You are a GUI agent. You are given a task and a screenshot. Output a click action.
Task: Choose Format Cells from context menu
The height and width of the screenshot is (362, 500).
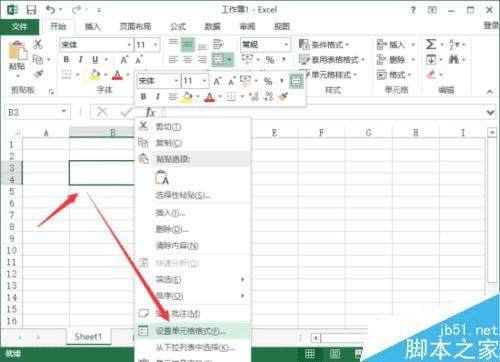[192, 331]
